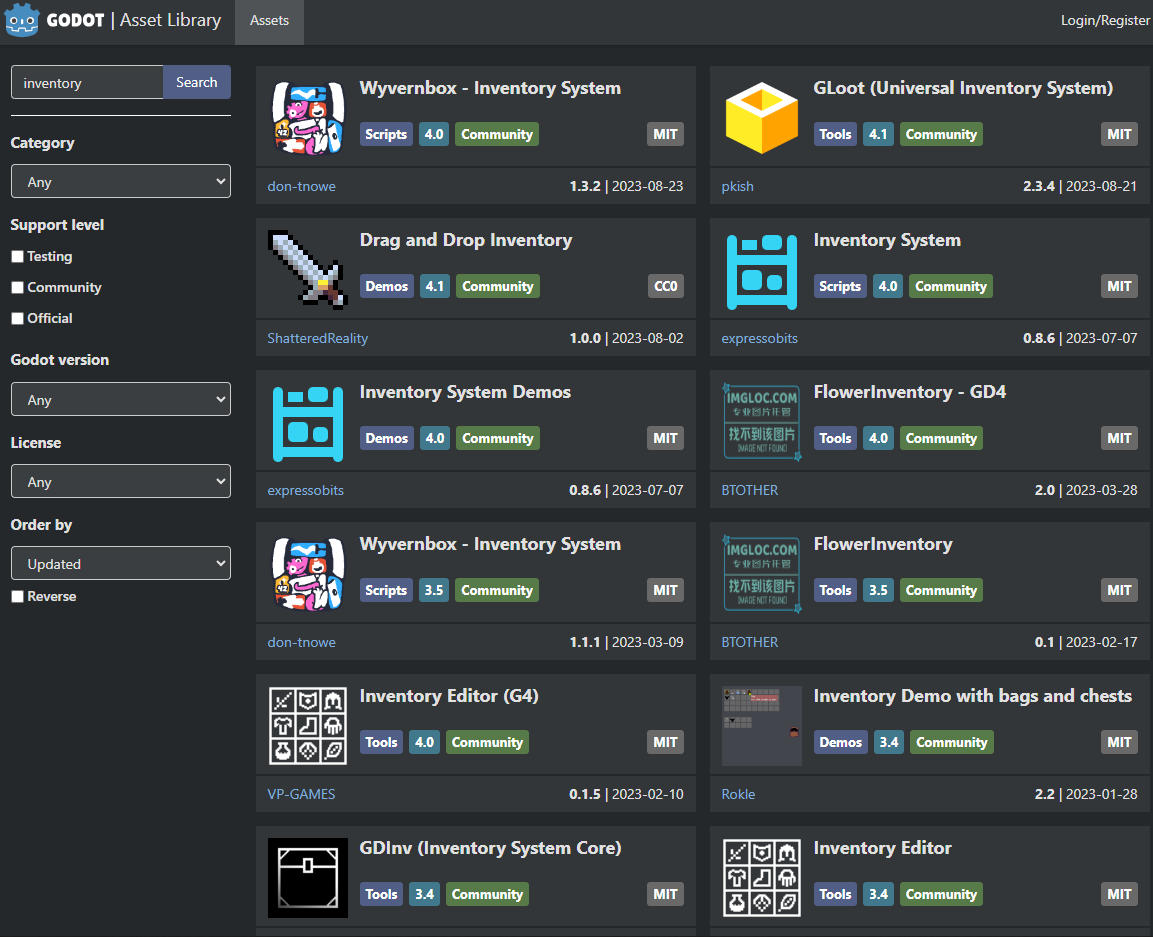Click the MIT badge on the GLoot card

pos(1119,134)
